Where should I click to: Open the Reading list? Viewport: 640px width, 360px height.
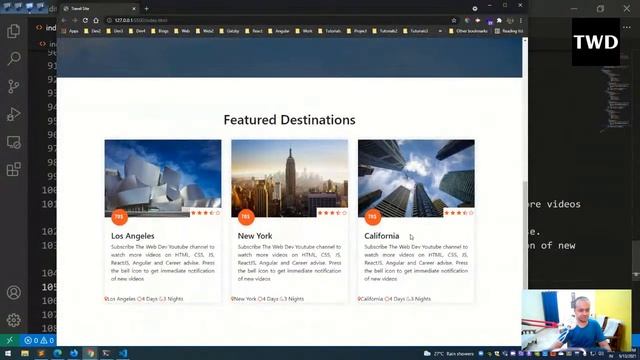tap(509, 31)
